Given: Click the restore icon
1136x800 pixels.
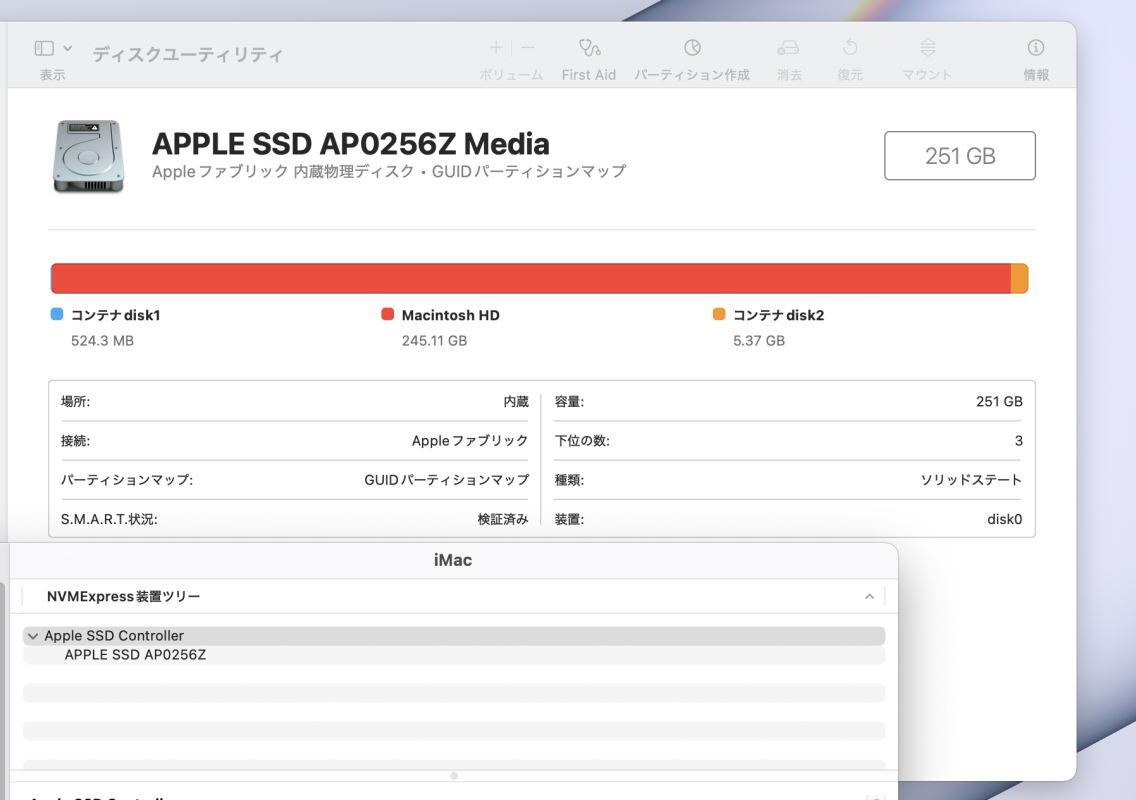Looking at the screenshot, I should pyautogui.click(x=850, y=48).
